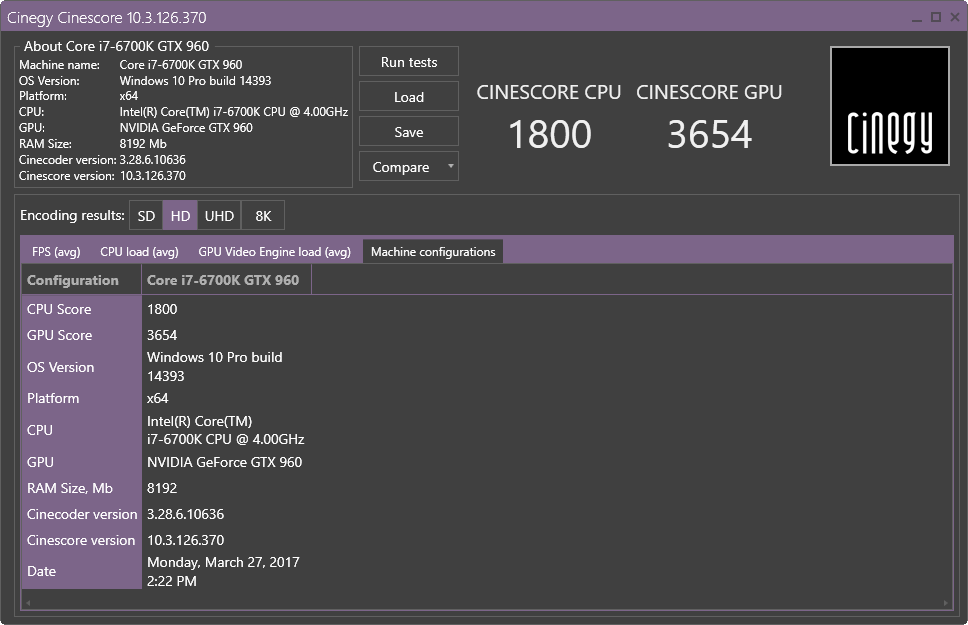This screenshot has height=625, width=968.
Task: Click scrollbar left arrow at table bottom
Action: point(28,603)
